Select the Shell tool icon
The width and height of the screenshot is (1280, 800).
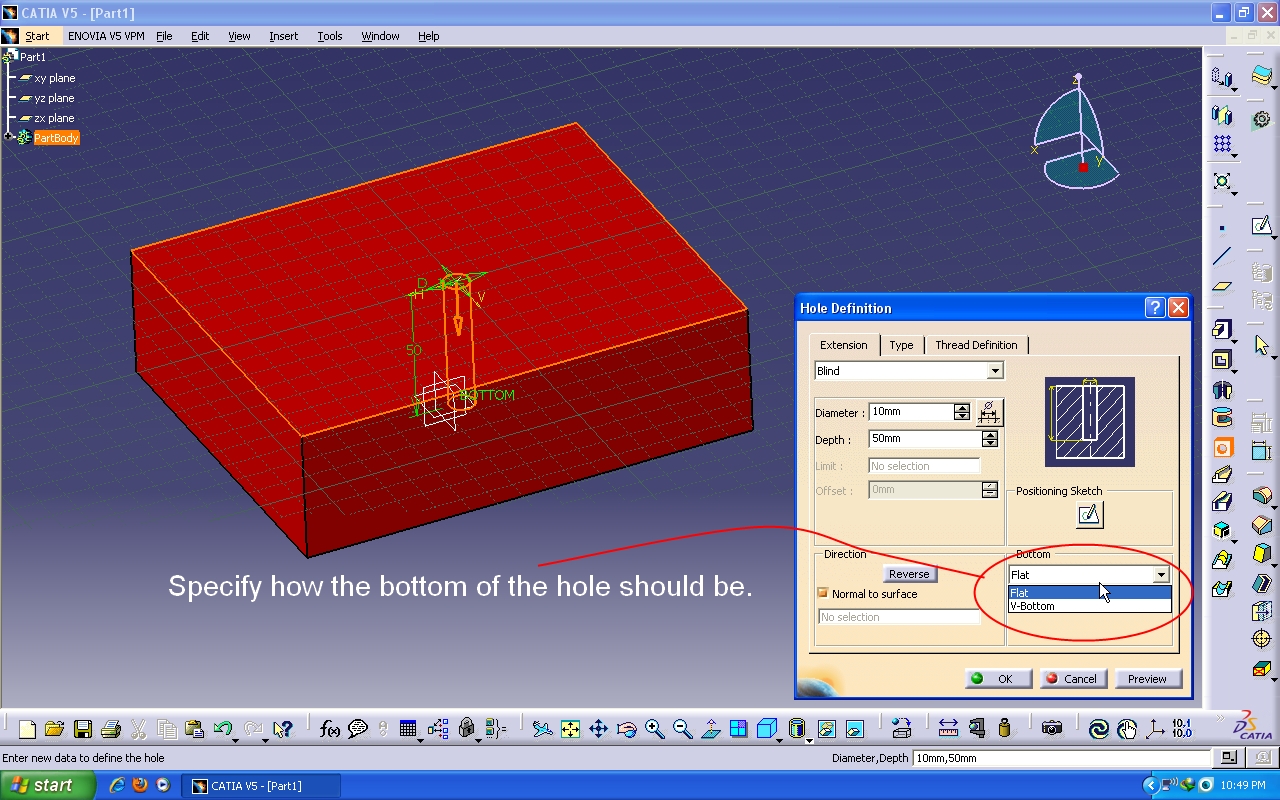point(1261,582)
